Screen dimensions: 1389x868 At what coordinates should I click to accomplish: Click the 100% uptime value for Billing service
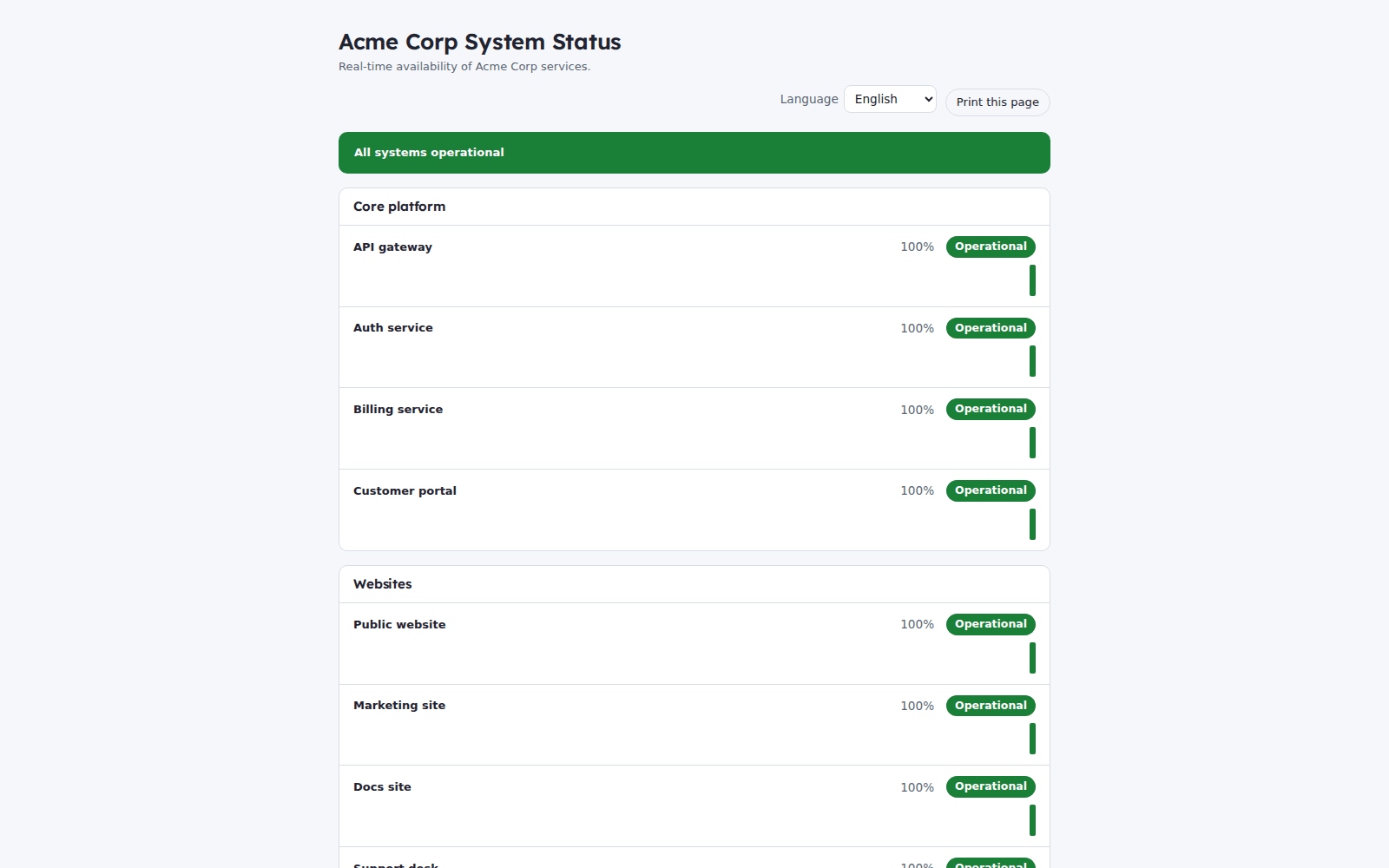point(917,410)
